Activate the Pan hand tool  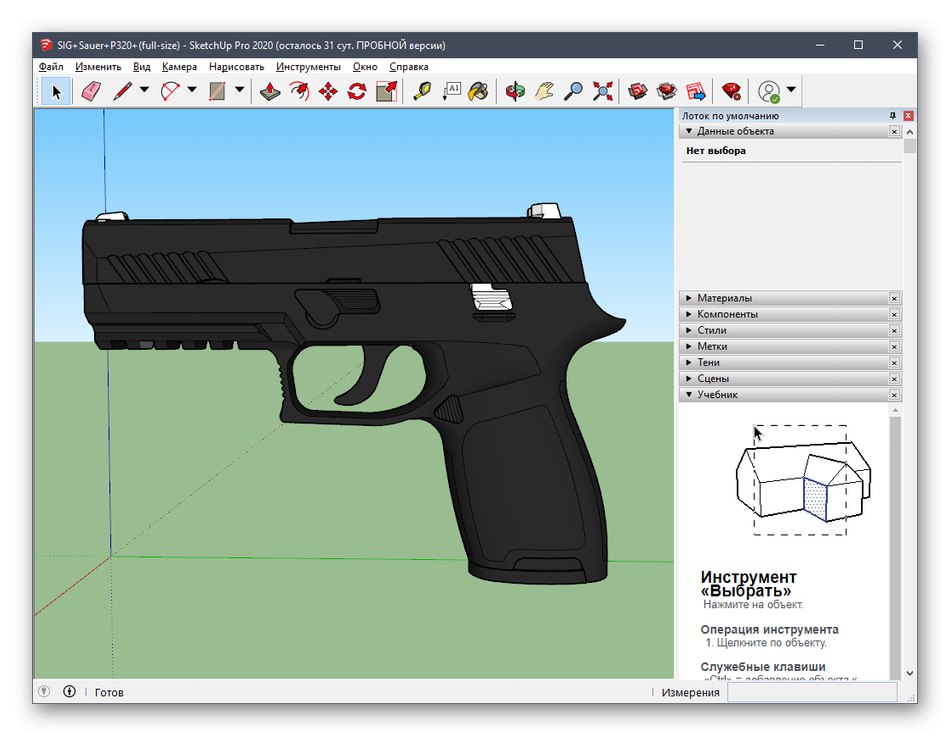[544, 91]
